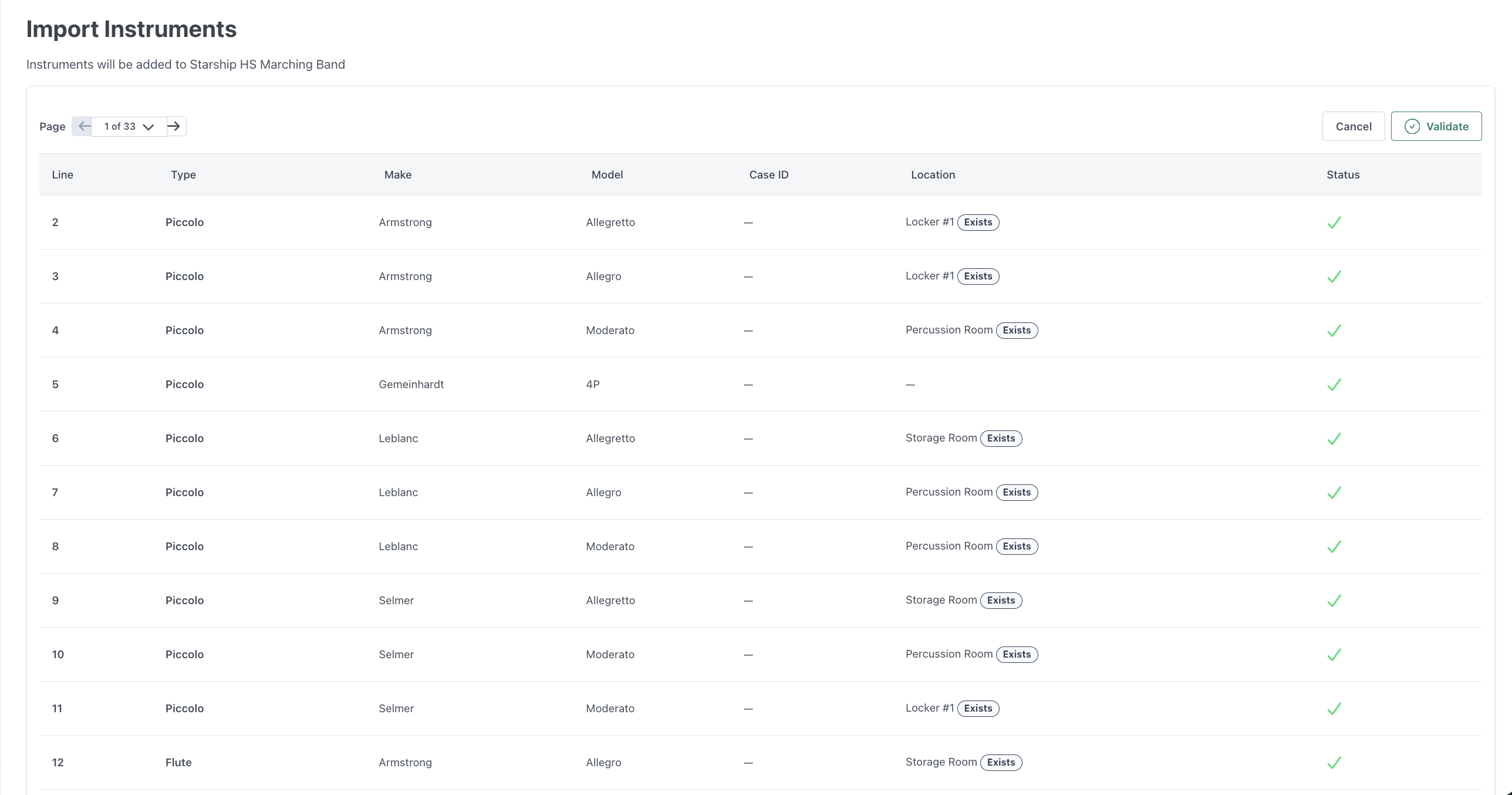Go to the next page arrow
The height and width of the screenshot is (795, 1512).
pos(174,126)
